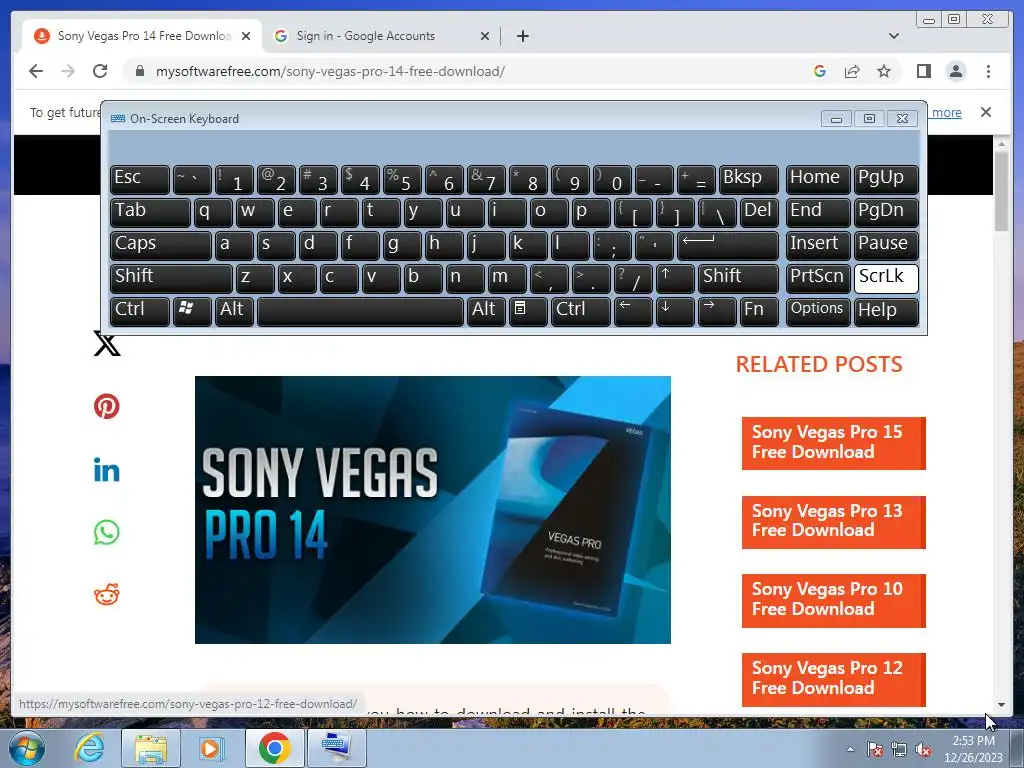Open Sony Vegas Pro 15 Free Download
The height and width of the screenshot is (768, 1024).
pos(833,443)
